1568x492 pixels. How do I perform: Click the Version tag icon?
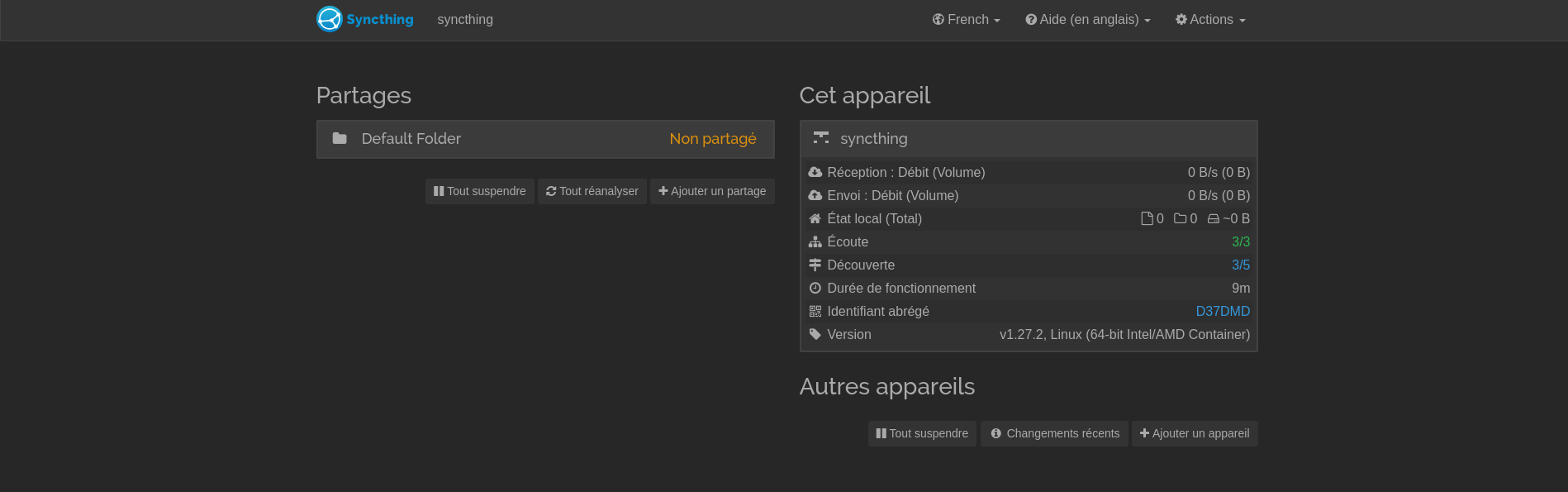click(x=815, y=334)
